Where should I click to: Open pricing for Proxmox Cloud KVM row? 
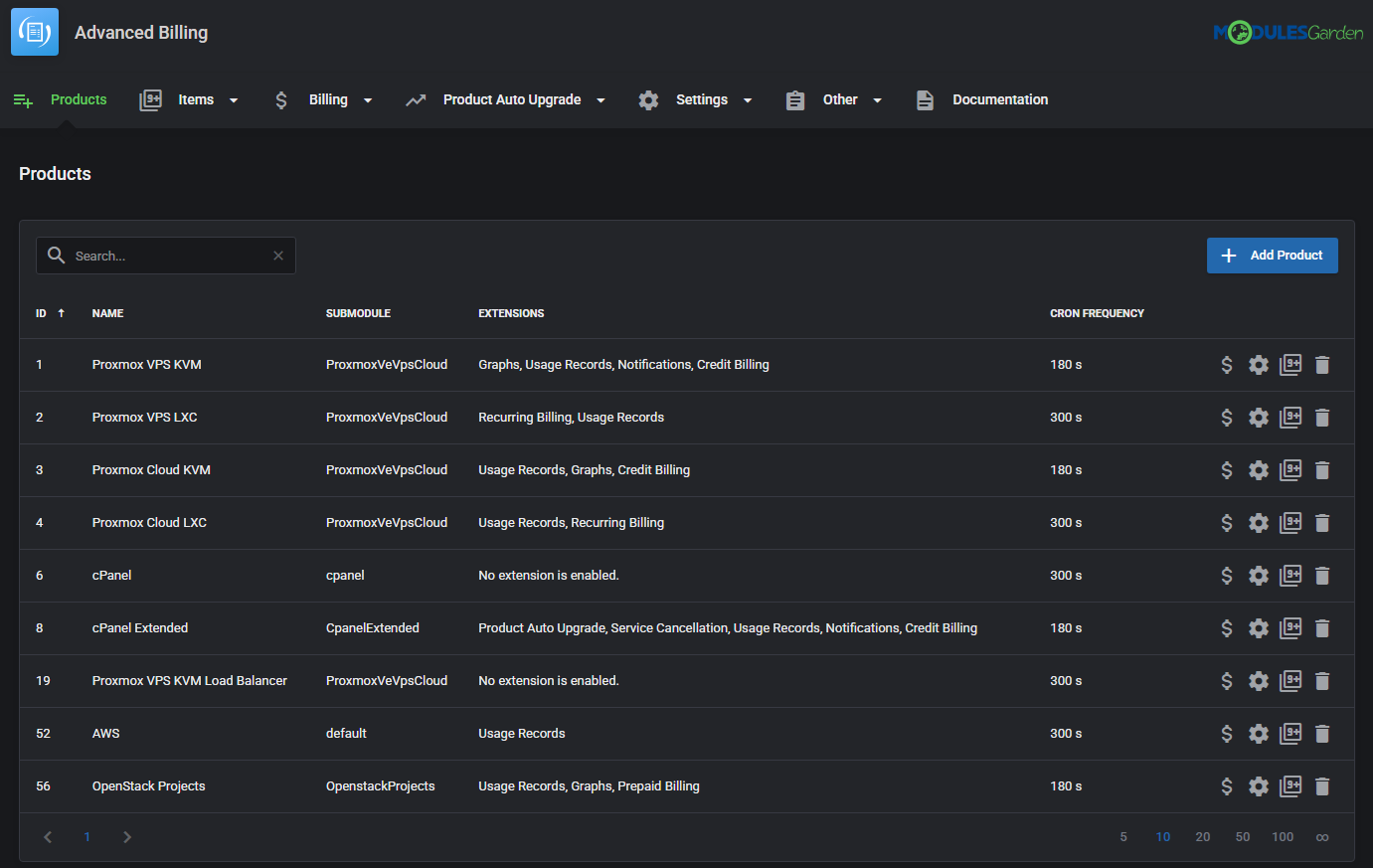[x=1227, y=470]
